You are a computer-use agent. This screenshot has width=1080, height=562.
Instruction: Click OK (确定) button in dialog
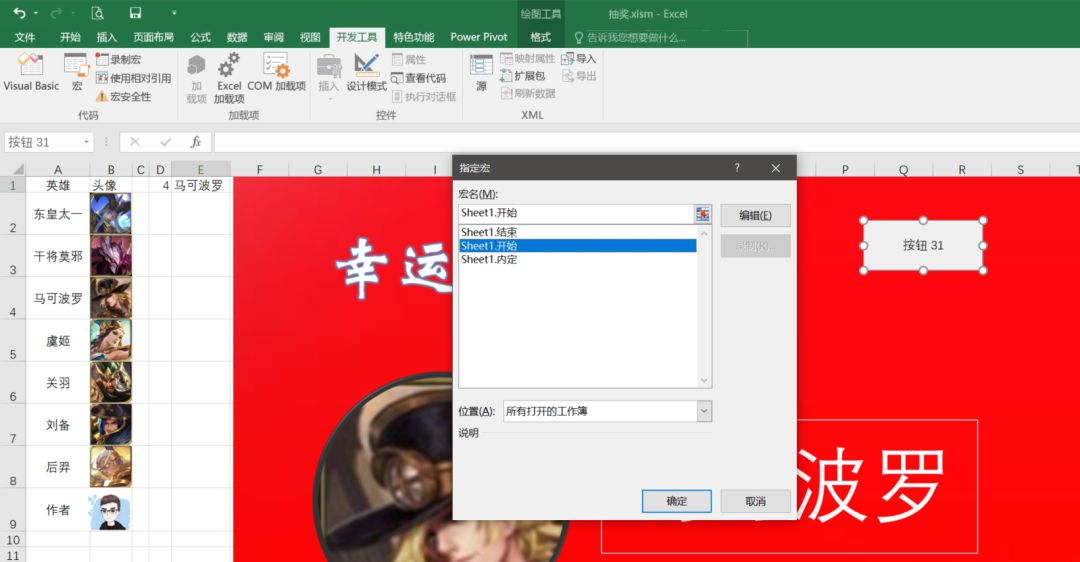[676, 501]
